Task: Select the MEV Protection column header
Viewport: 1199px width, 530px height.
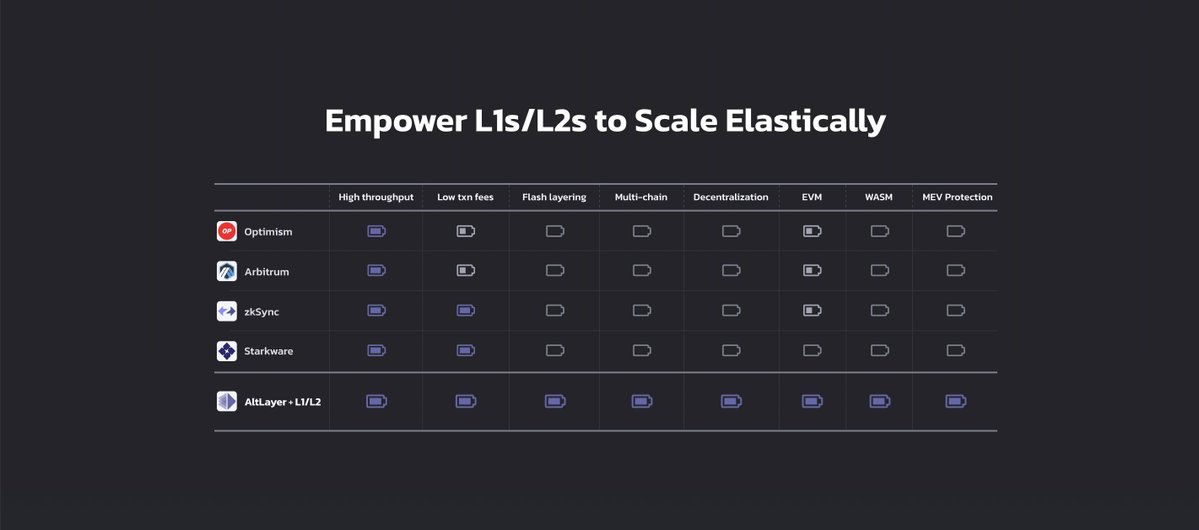Action: click(x=957, y=197)
